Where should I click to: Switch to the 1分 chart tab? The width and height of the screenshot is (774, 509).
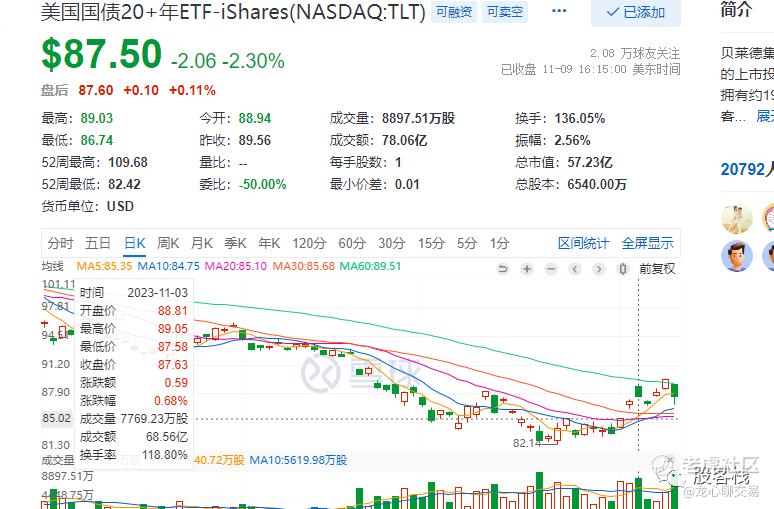(x=500, y=243)
